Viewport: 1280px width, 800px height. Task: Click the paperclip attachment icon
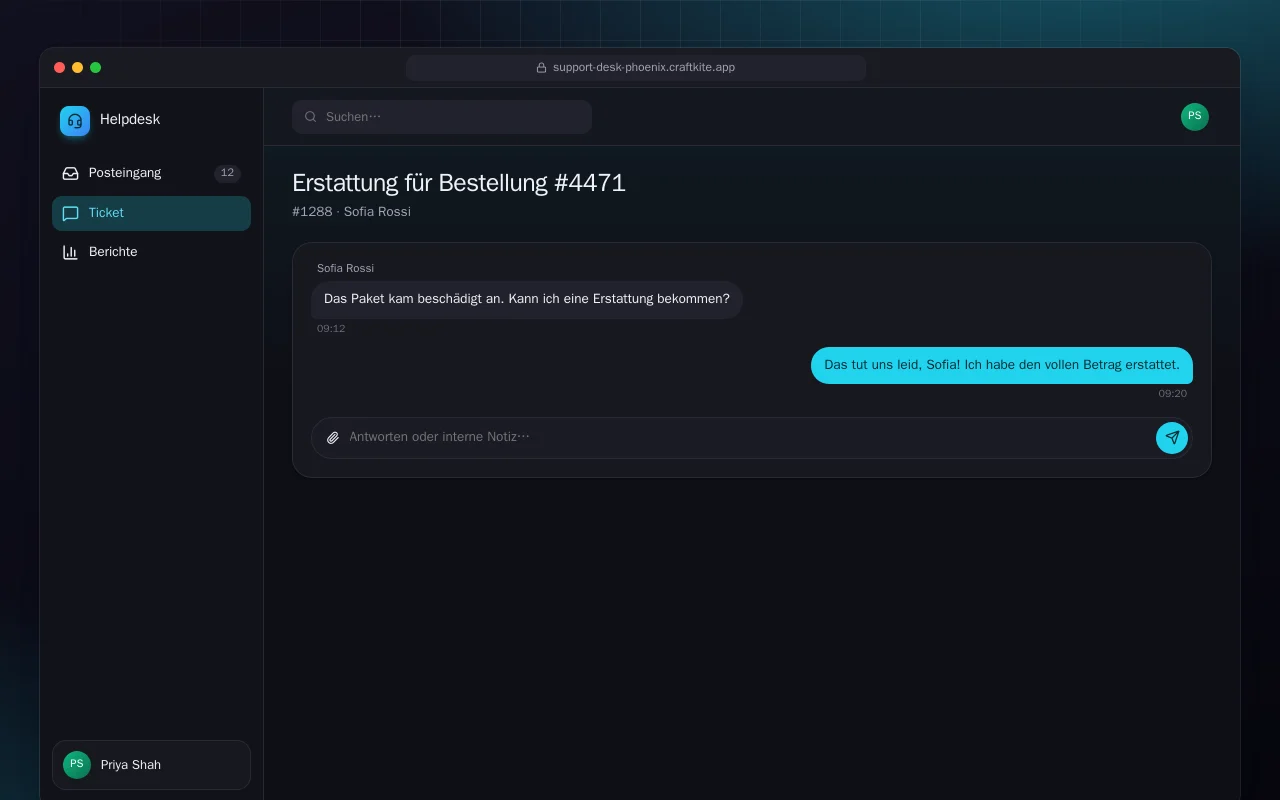pos(333,438)
